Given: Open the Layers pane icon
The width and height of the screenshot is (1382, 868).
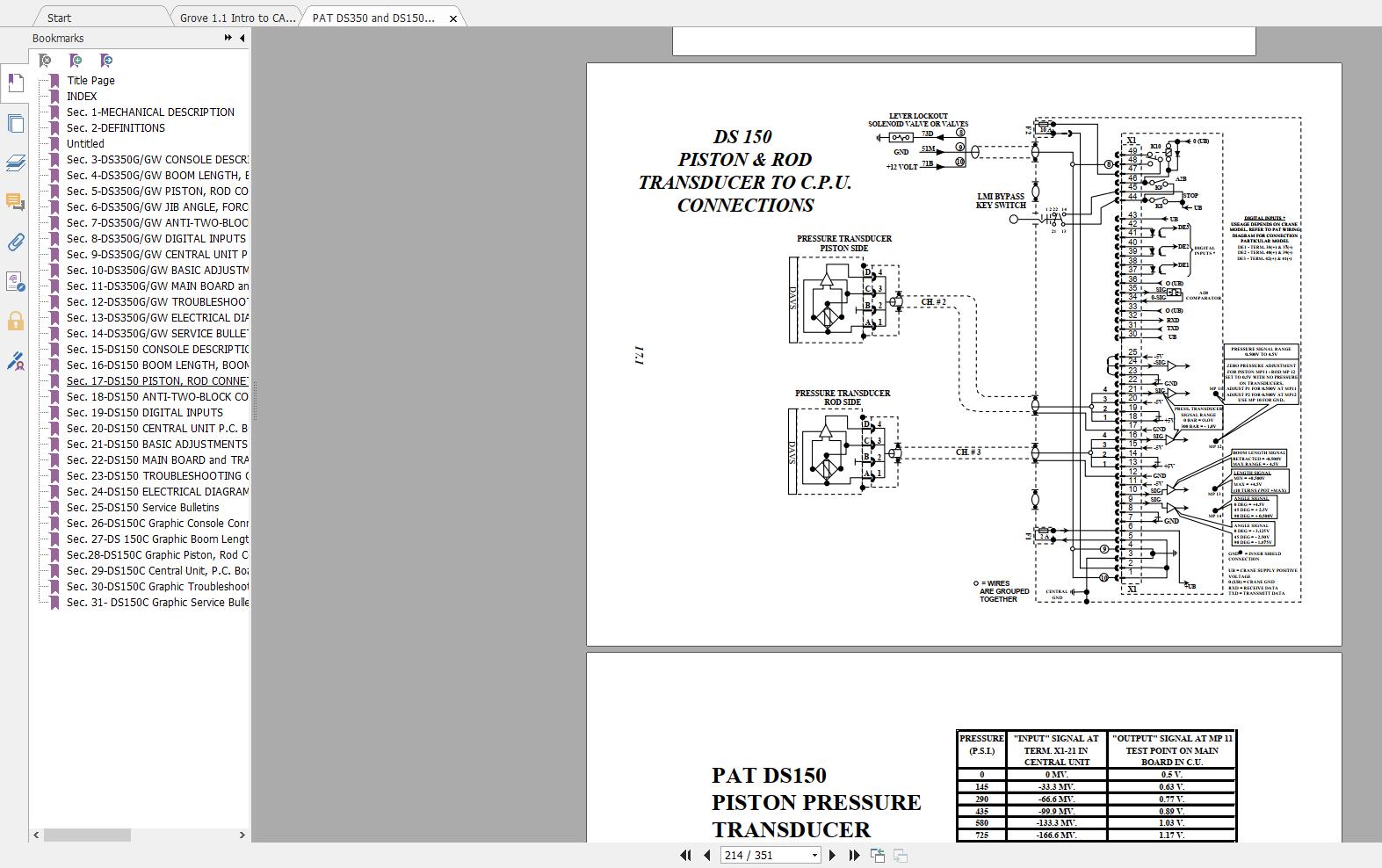Looking at the screenshot, I should click(x=15, y=163).
